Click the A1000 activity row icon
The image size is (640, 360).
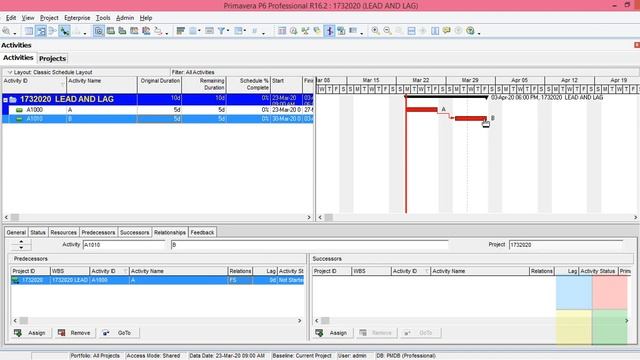point(19,110)
